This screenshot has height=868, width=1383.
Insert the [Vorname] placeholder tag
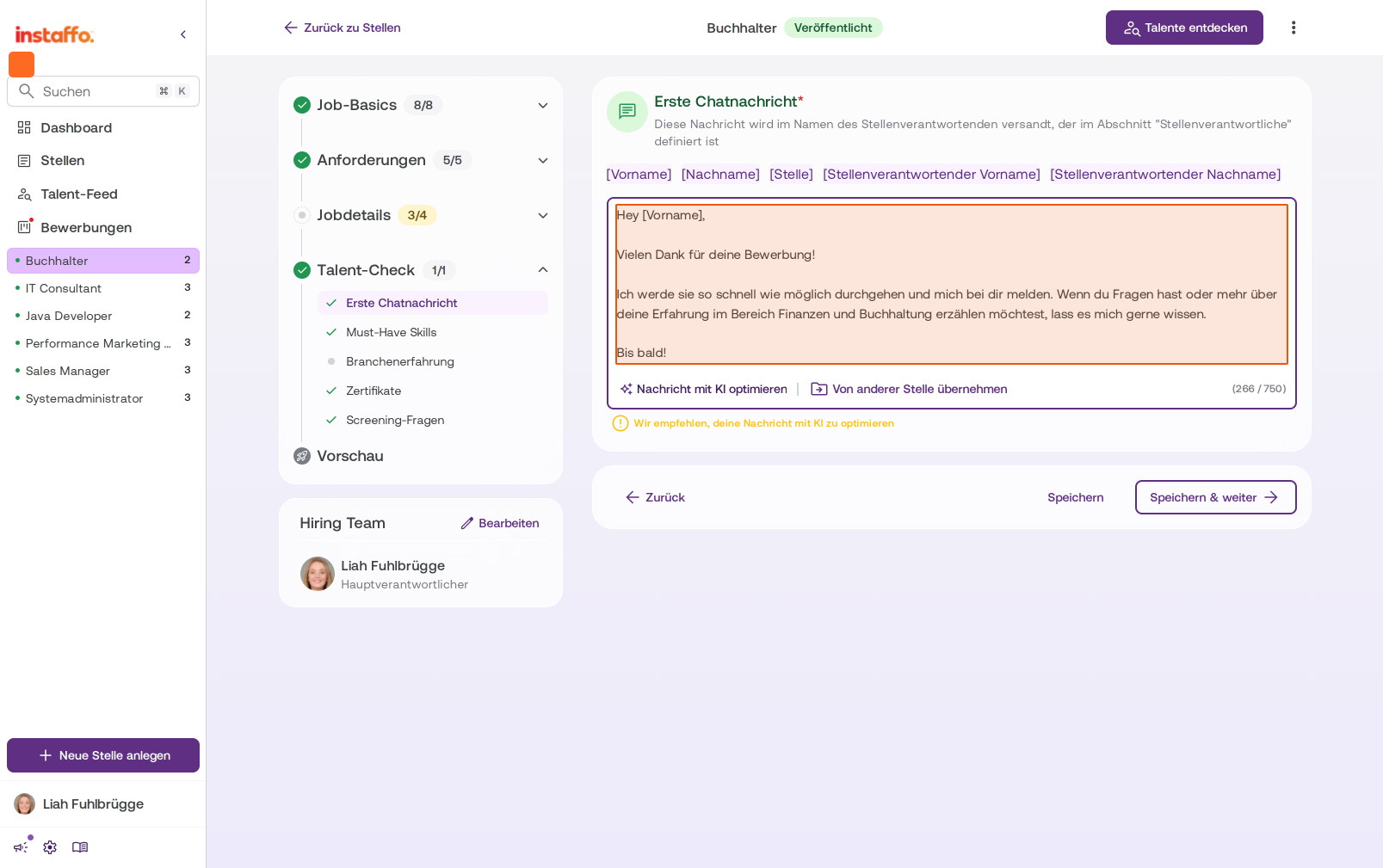click(x=639, y=174)
